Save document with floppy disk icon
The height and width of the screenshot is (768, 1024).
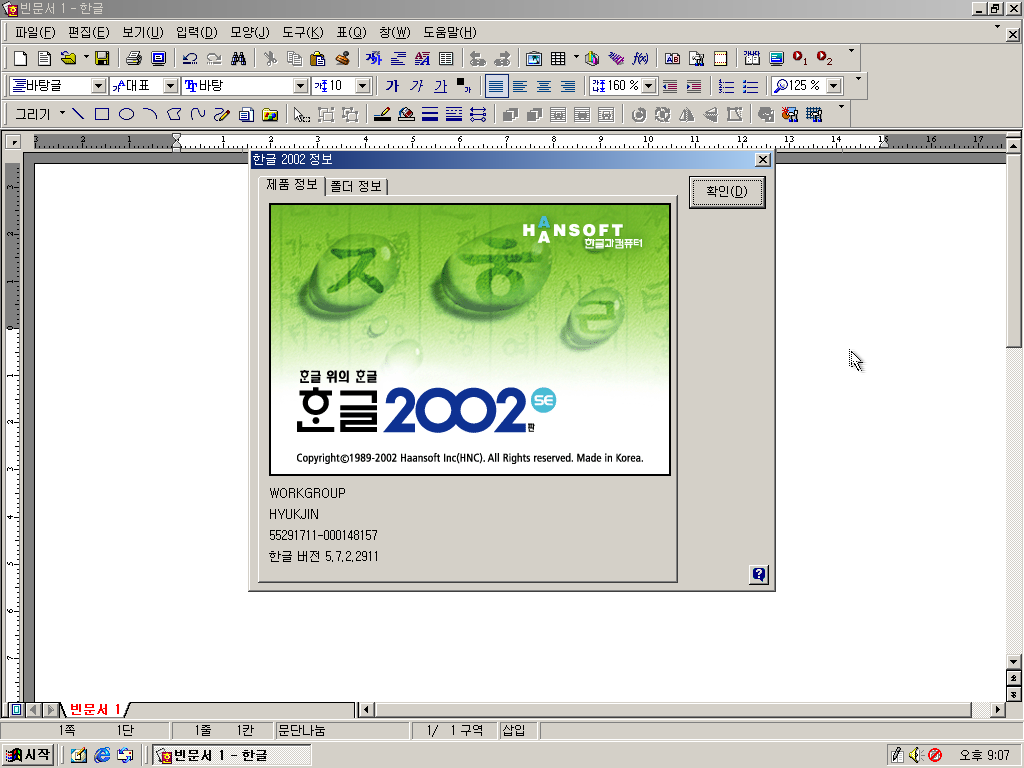102,59
